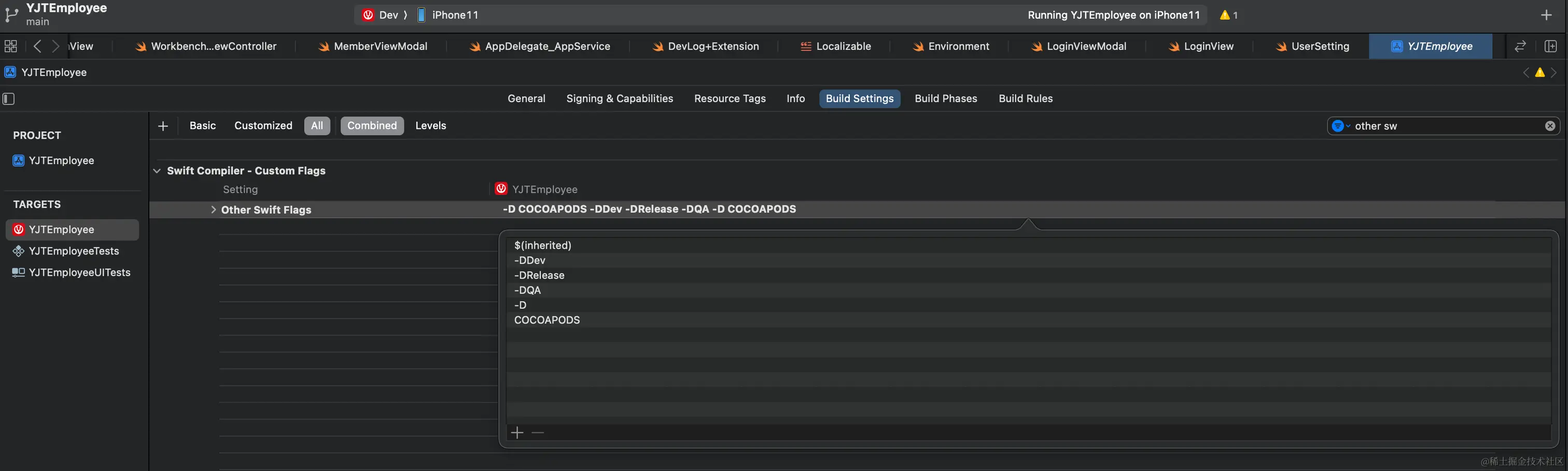Add a new flag with the plus icon

coord(517,433)
